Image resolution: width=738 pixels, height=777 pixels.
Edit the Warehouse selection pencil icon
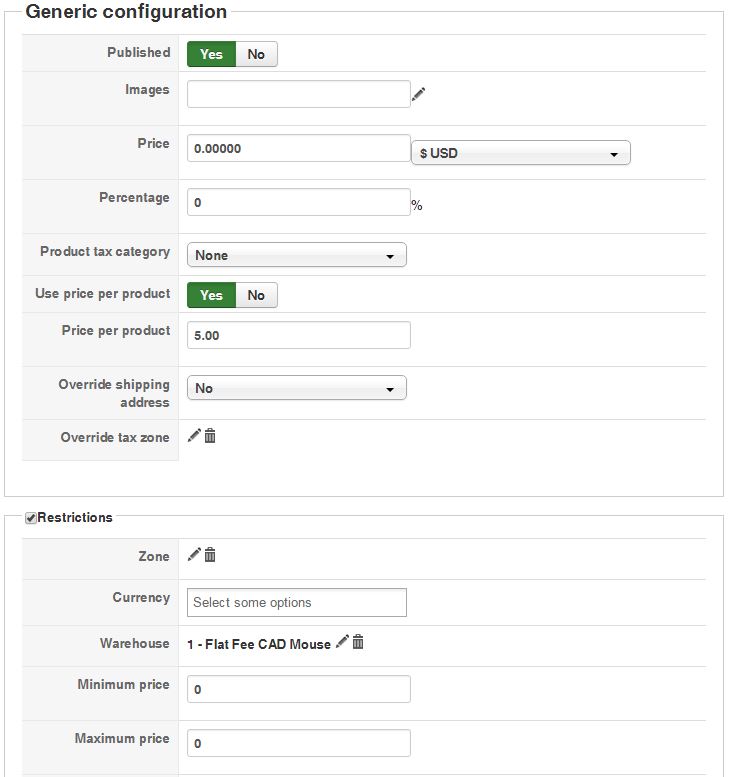point(342,642)
